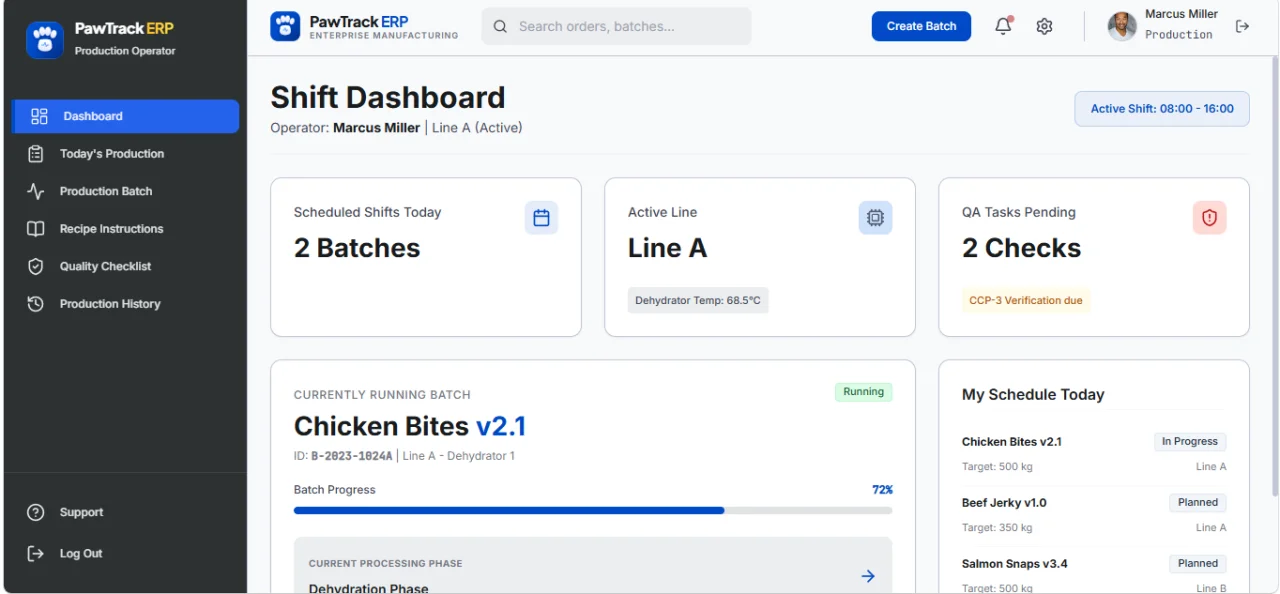This screenshot has height=594, width=1280.
Task: Click the 2 Checks value
Action: point(1021,248)
